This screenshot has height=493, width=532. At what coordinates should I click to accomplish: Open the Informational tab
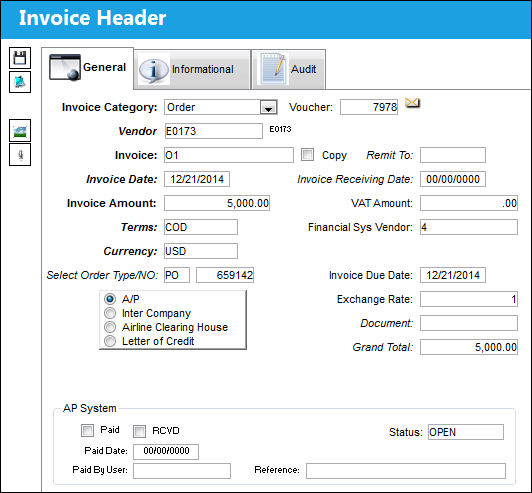point(192,70)
